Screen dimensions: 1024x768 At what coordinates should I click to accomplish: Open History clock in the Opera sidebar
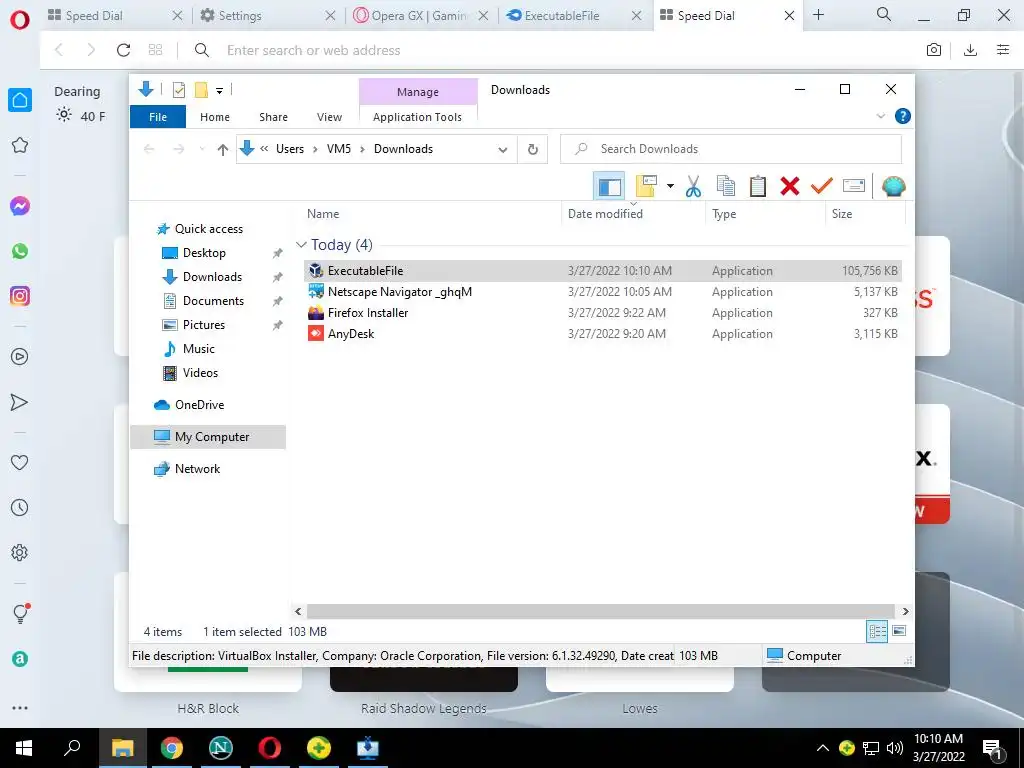[20, 507]
